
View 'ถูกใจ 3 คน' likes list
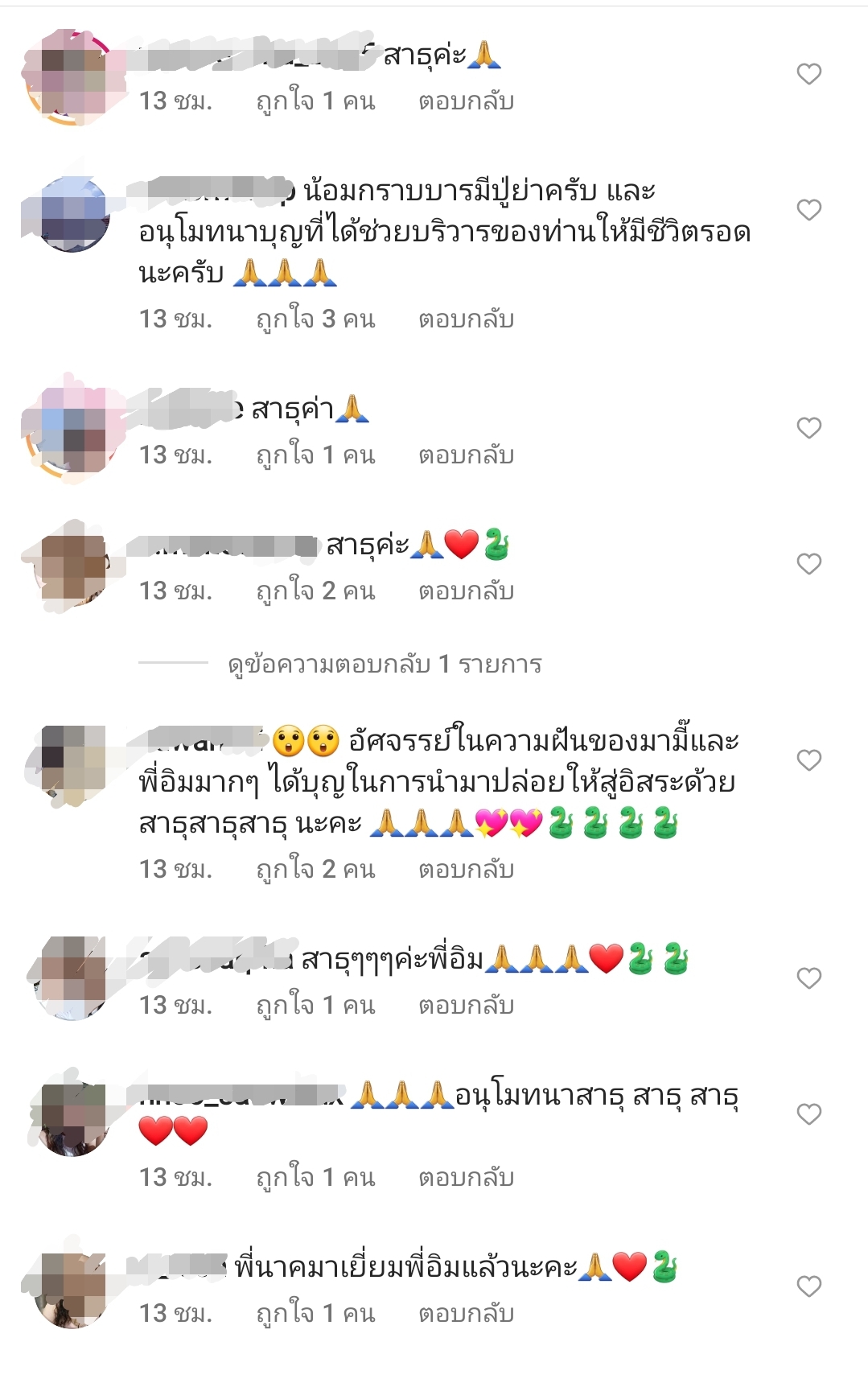(x=315, y=319)
